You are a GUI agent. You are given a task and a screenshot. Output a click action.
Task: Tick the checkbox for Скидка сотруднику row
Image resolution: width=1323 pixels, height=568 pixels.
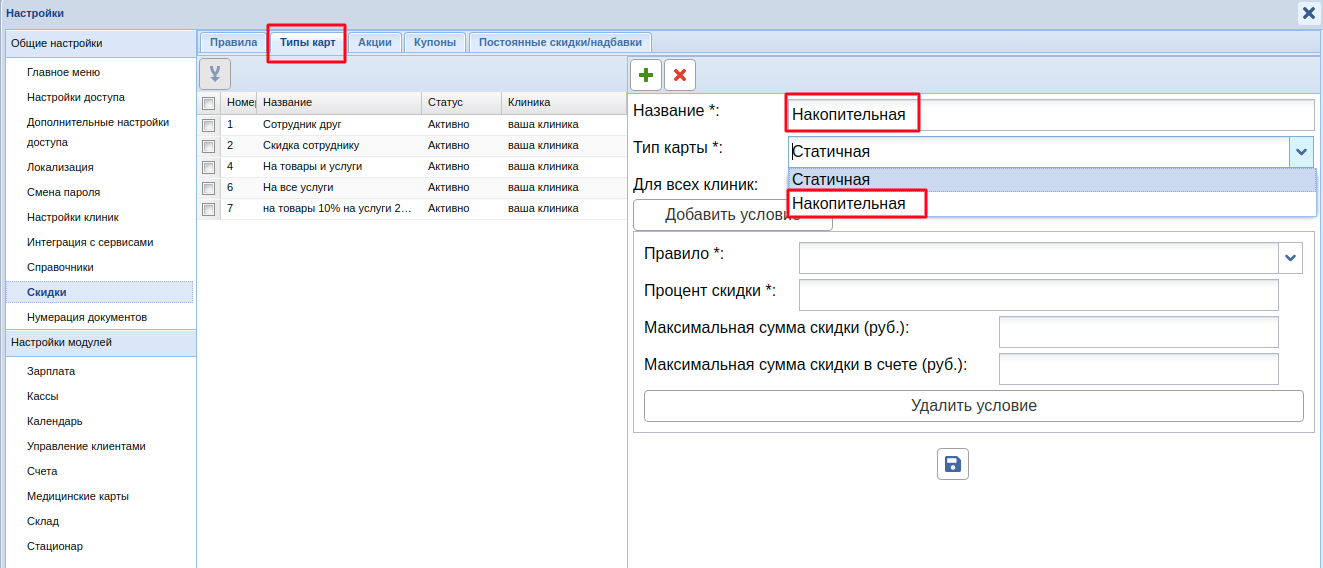point(208,146)
